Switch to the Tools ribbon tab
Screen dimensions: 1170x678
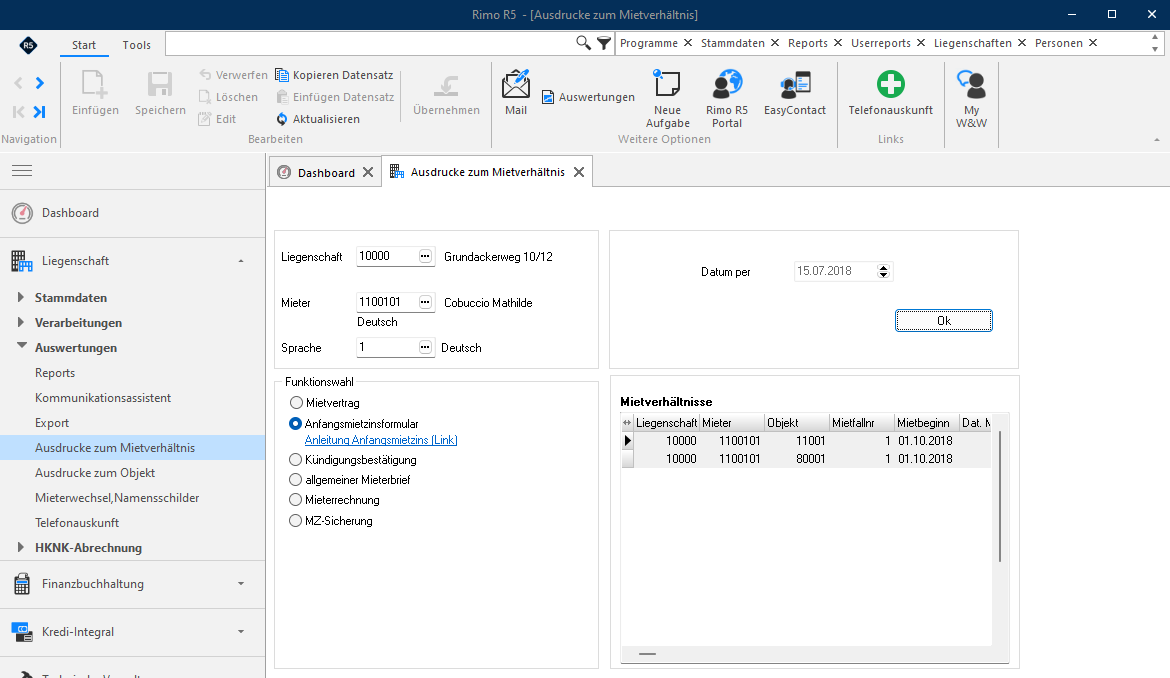click(x=137, y=45)
